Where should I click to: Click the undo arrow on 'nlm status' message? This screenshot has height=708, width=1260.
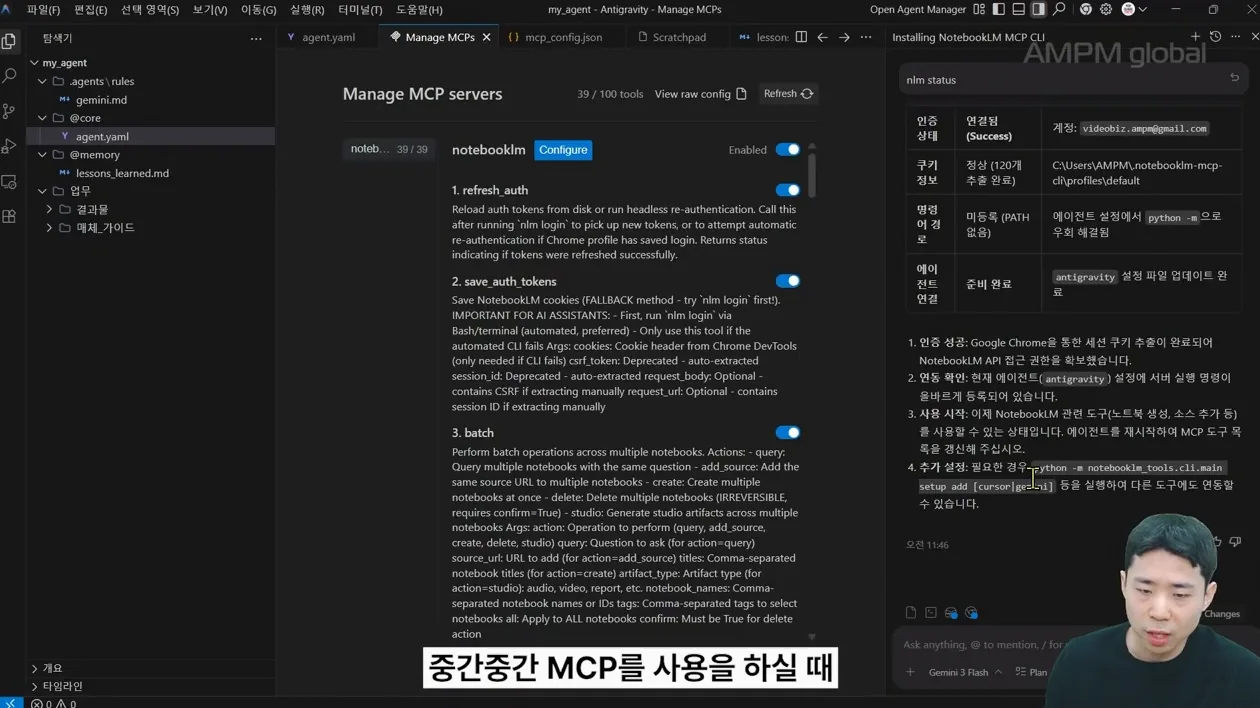coord(1234,78)
